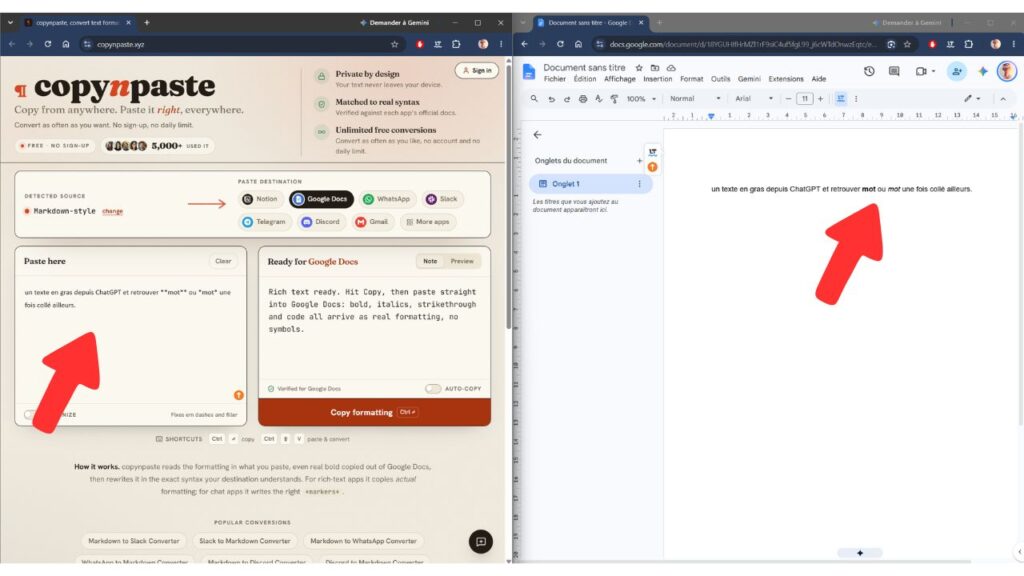The image size is (1024, 576).
Task: Click the copynpaste page vertical scrollbar
Action: pos(509,196)
